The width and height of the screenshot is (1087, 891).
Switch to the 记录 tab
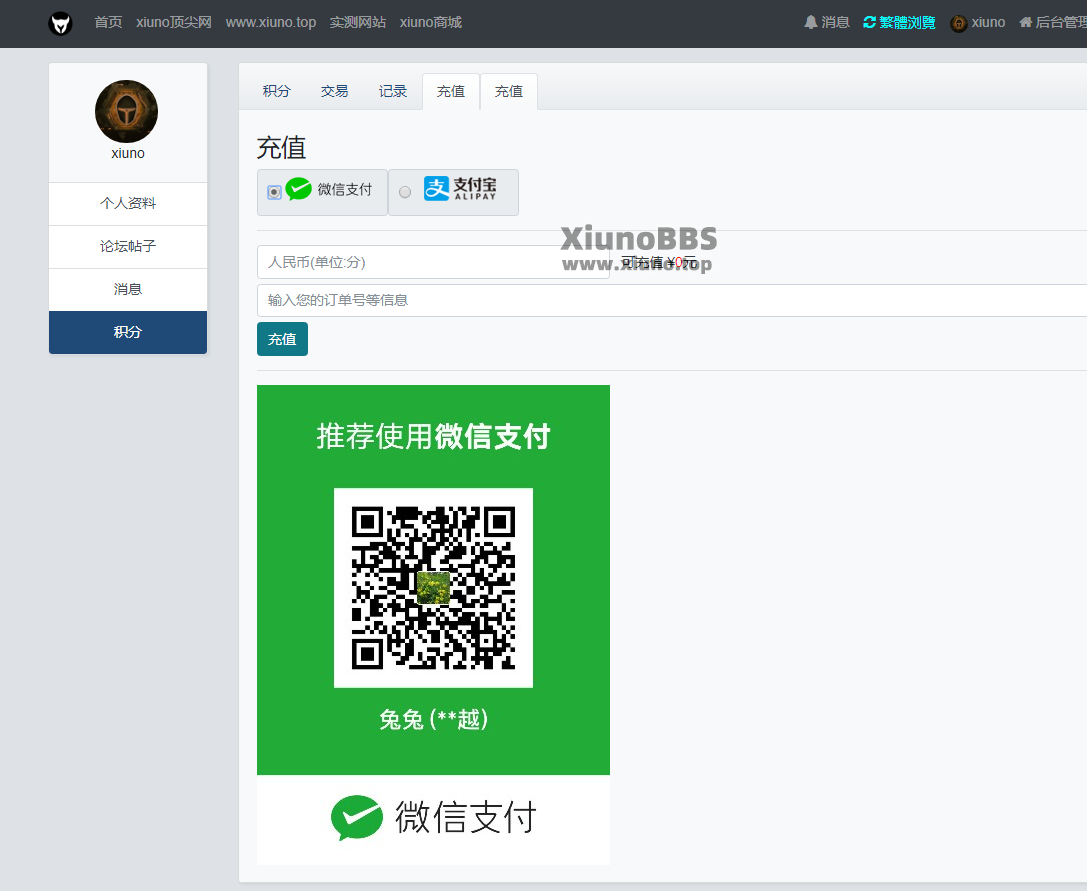point(392,92)
